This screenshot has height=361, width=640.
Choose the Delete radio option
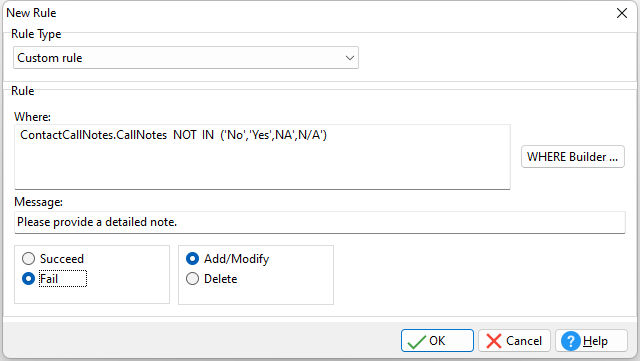[192, 279]
